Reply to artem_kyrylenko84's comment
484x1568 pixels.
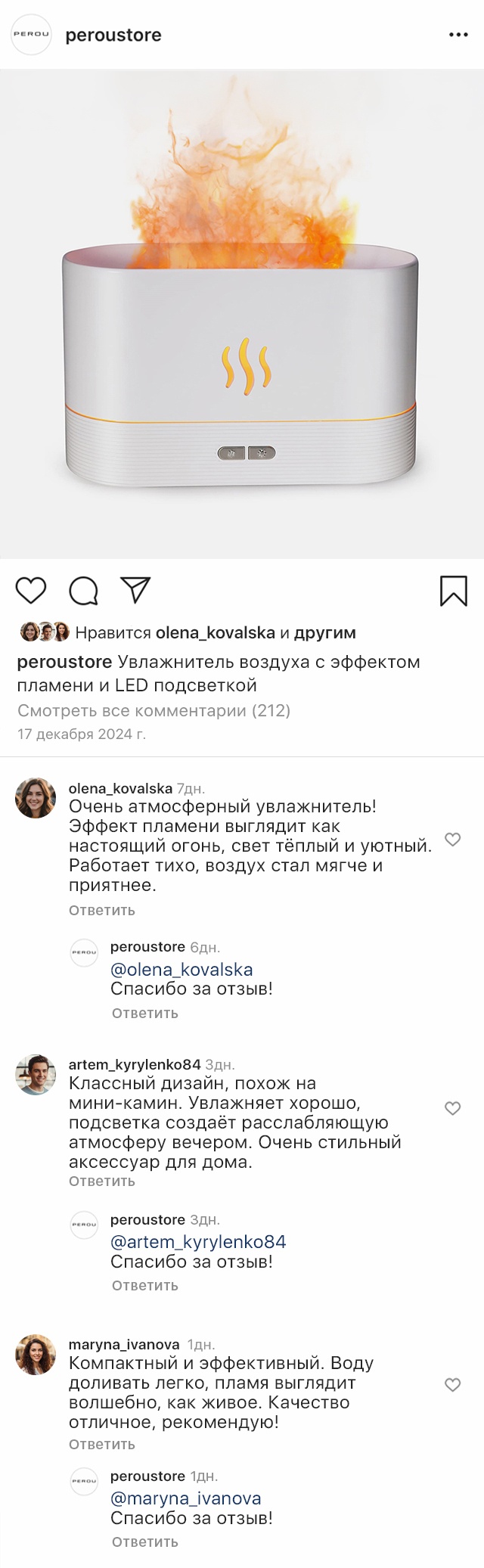pyautogui.click(x=101, y=1181)
